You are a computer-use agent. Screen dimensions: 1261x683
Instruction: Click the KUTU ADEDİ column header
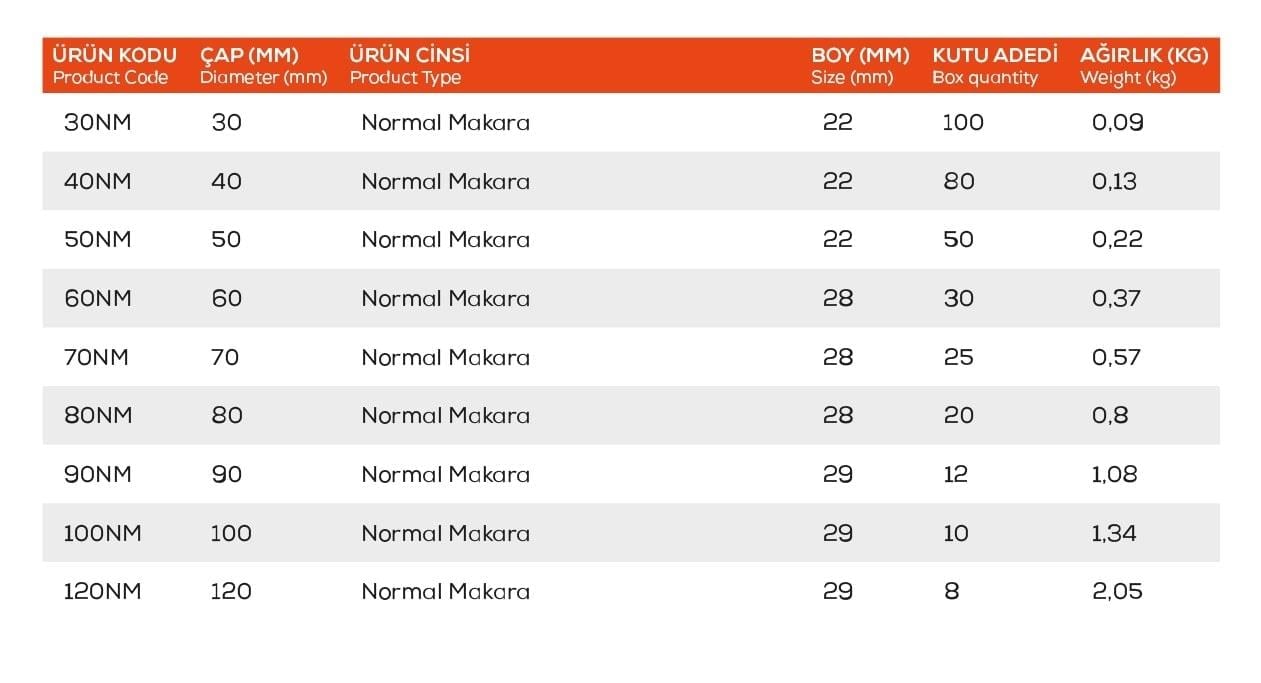(994, 65)
